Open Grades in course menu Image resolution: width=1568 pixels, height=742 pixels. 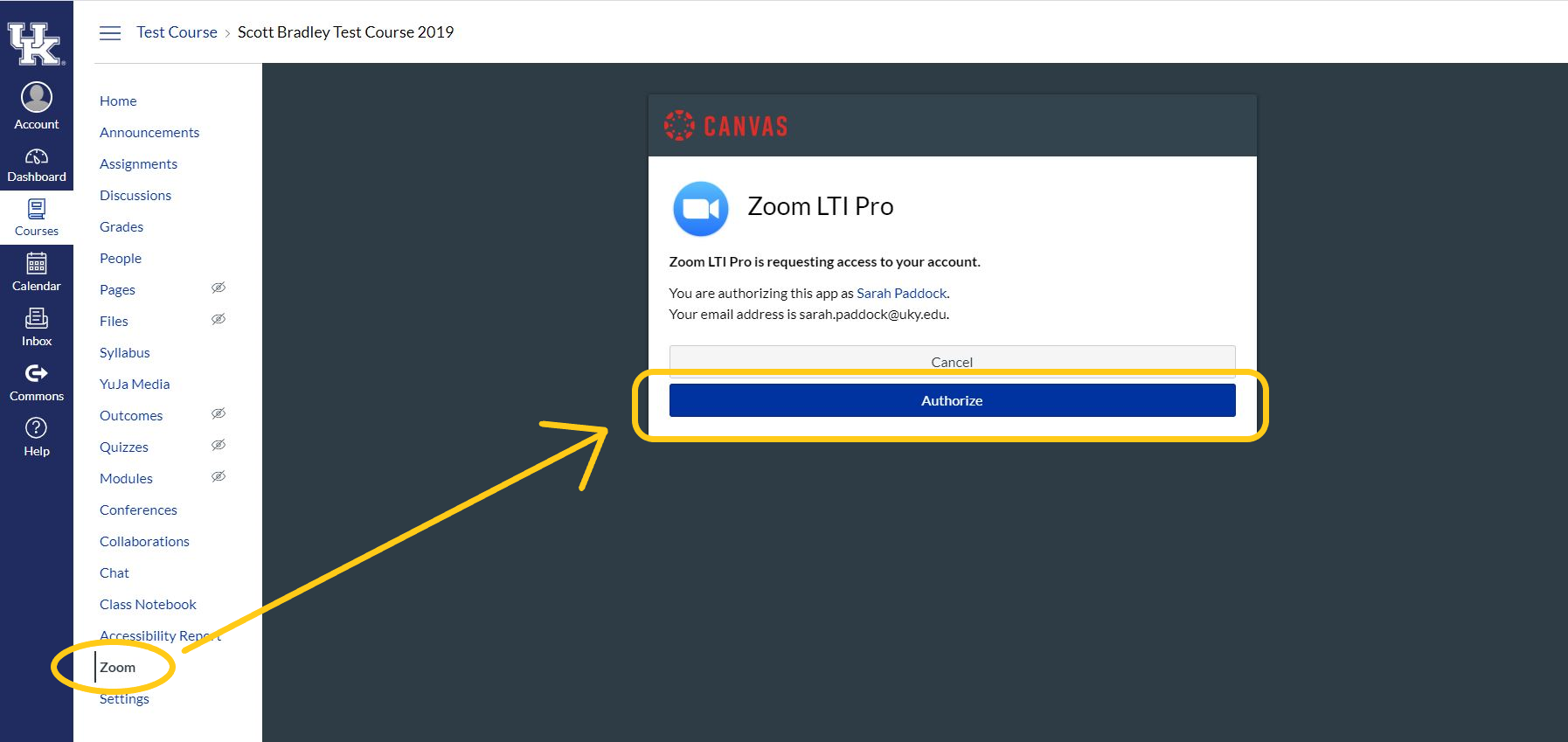pos(121,226)
